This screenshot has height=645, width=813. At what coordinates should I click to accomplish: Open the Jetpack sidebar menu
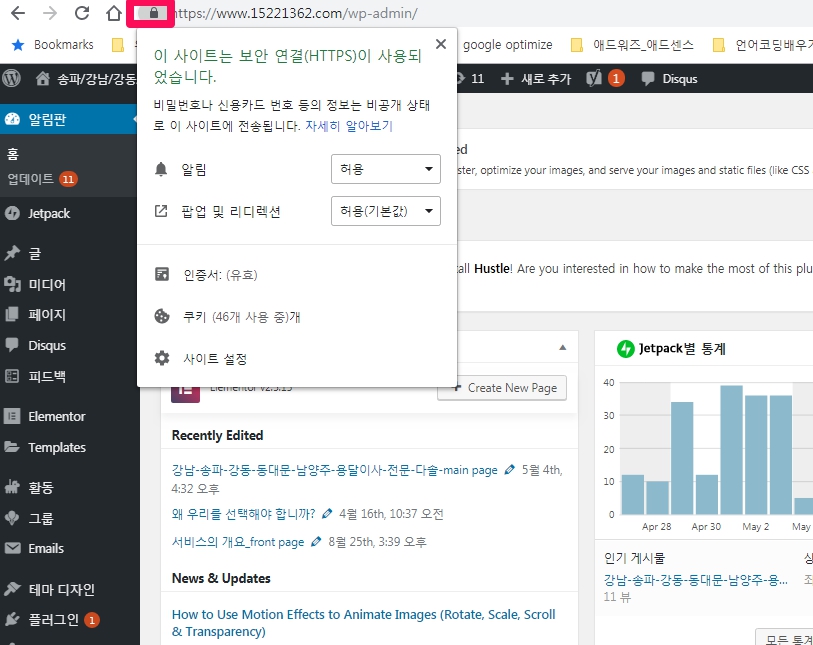[48, 213]
